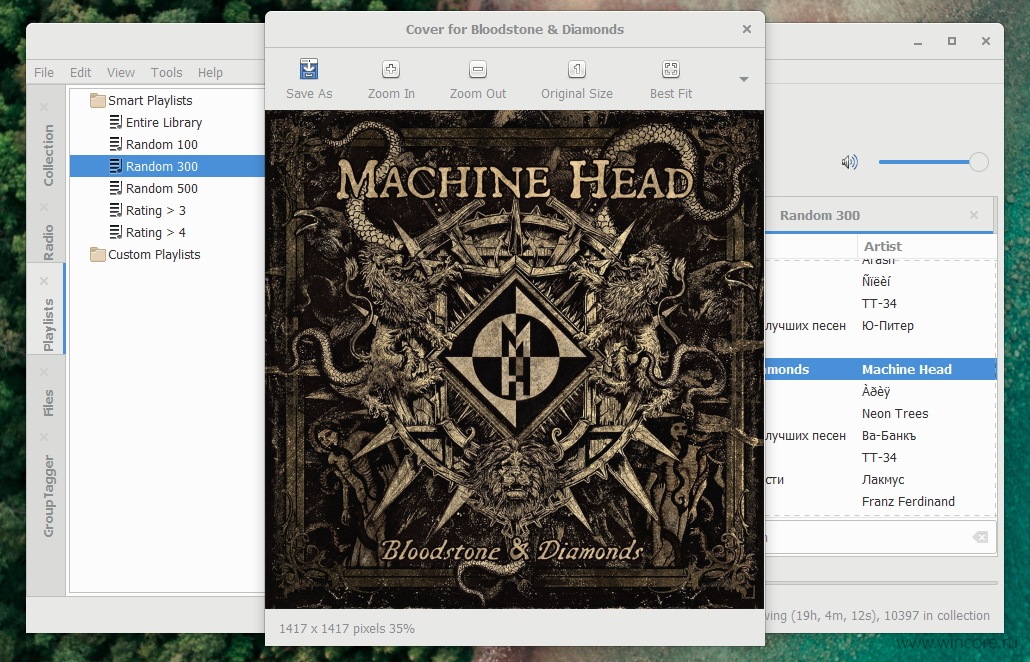Click the Random 500 playlist icon

click(x=116, y=188)
